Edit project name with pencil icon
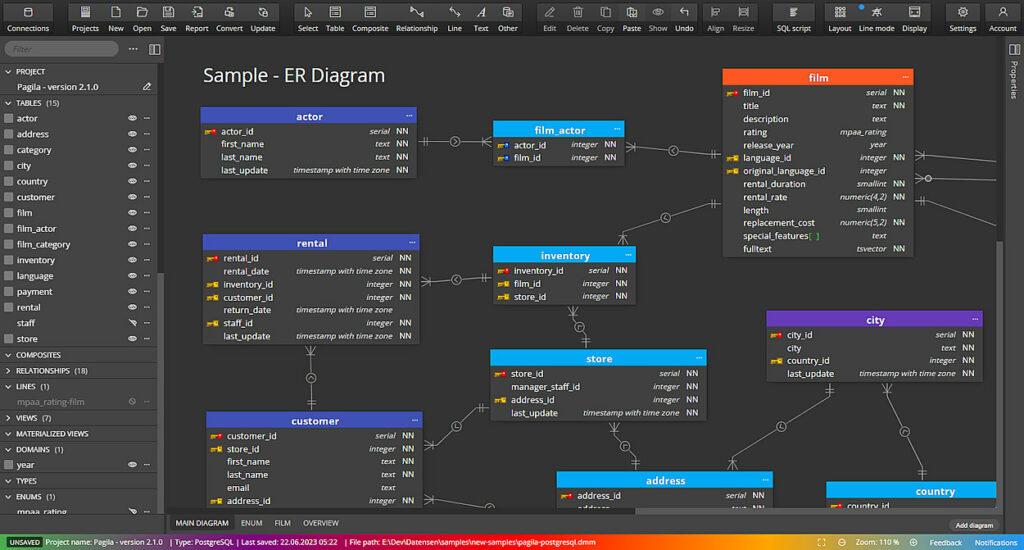This screenshot has height=550, width=1024. point(147,86)
